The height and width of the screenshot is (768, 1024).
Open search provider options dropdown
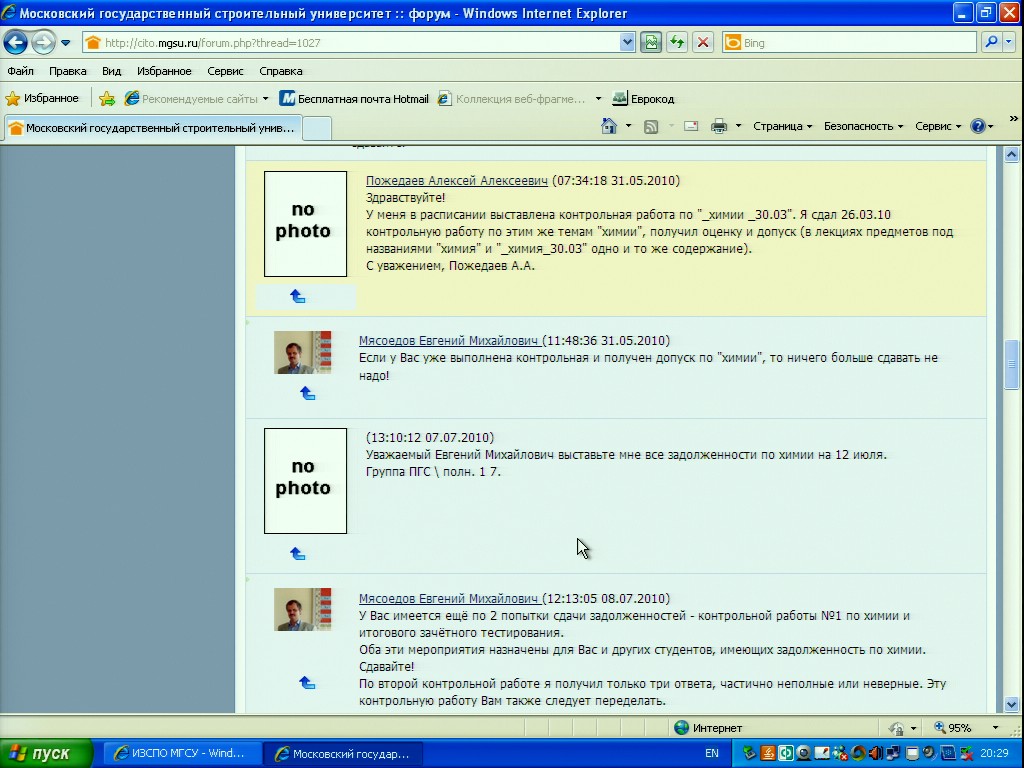point(1009,42)
